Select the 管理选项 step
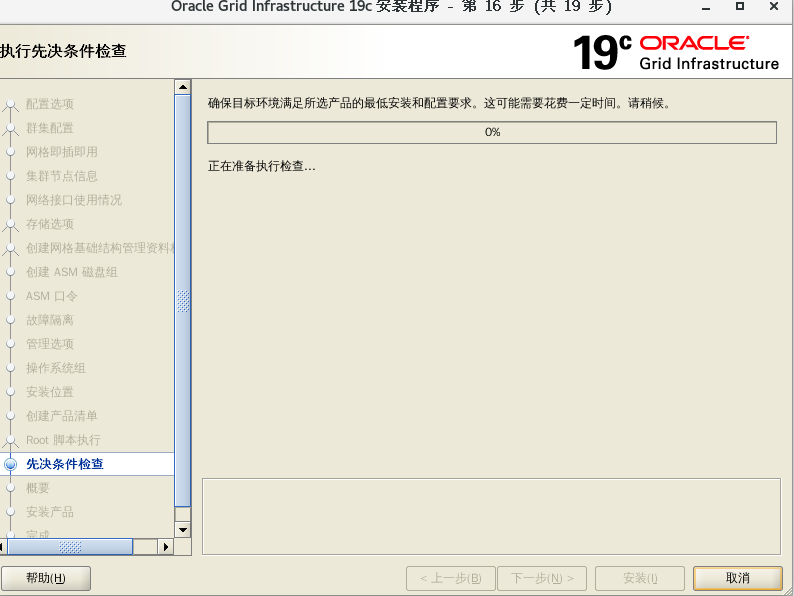 [50, 344]
